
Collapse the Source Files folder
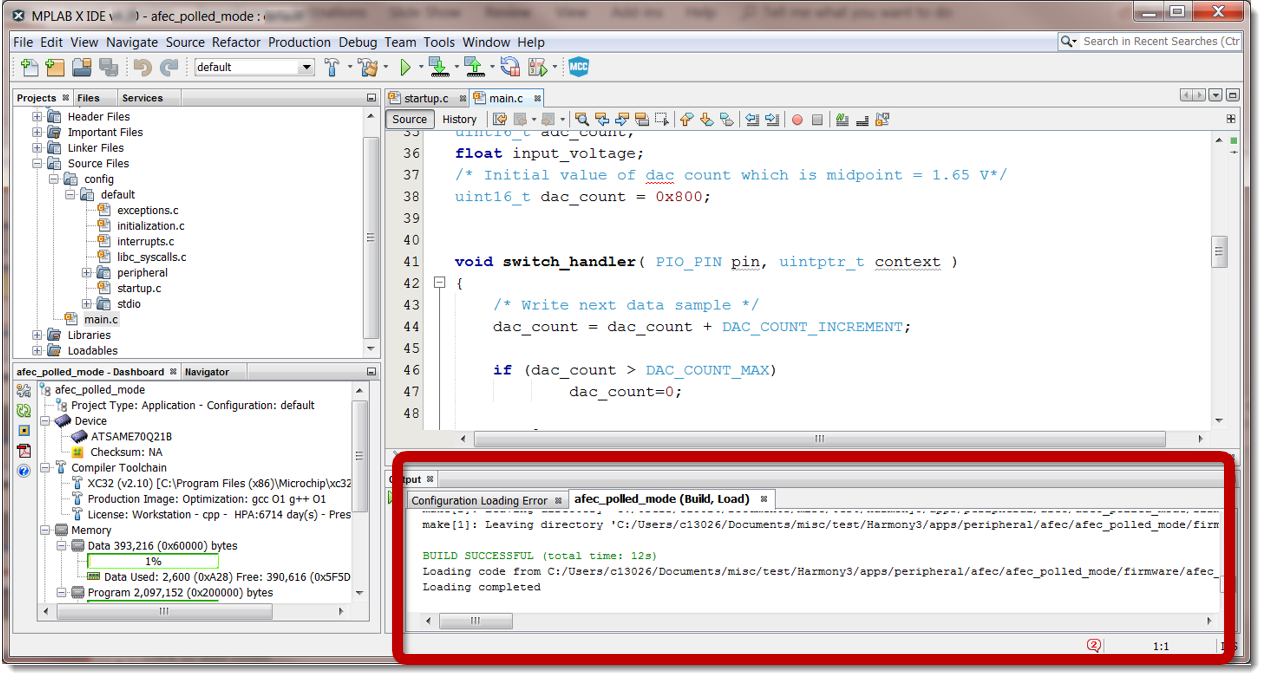pos(37,163)
